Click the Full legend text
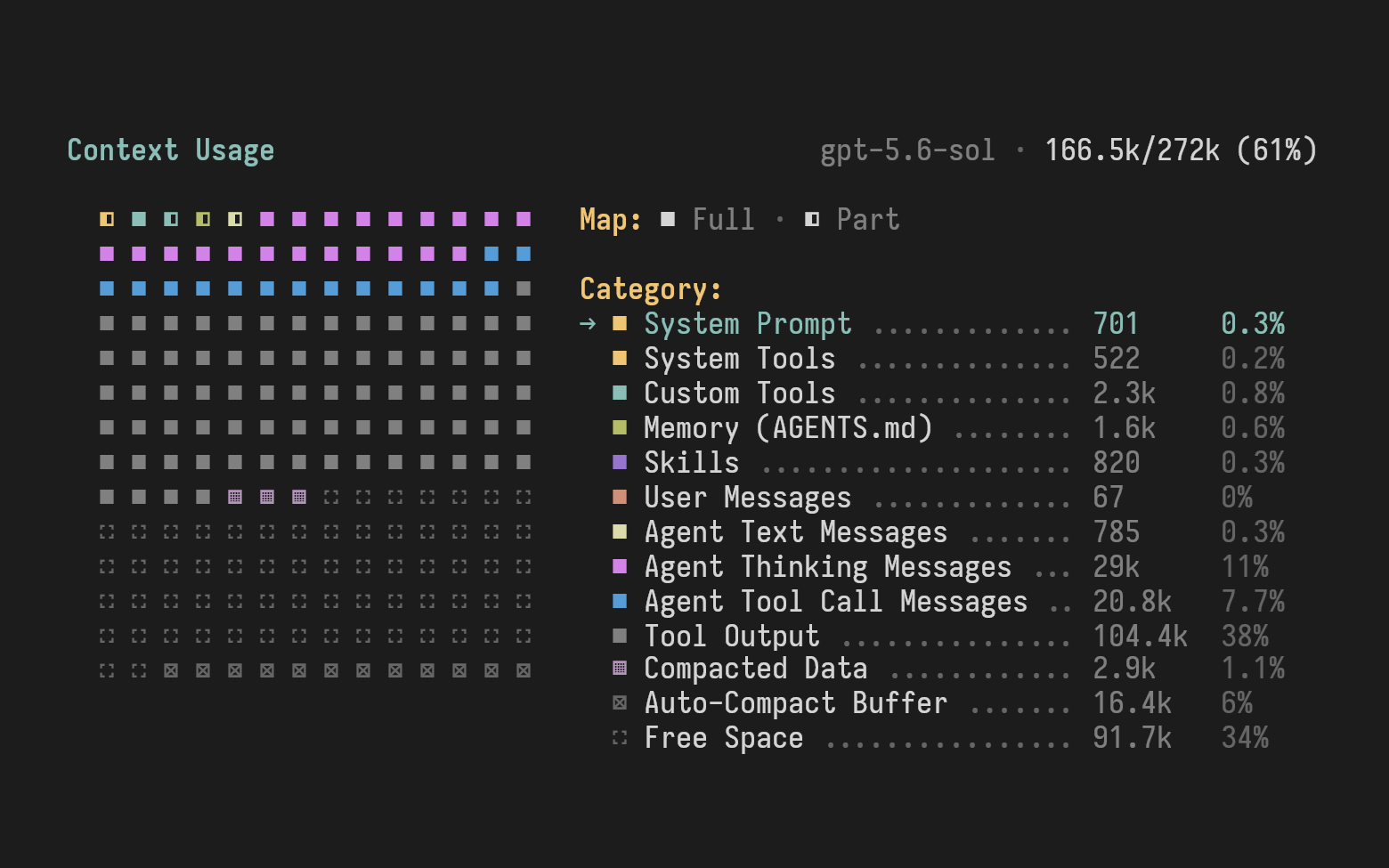Screen dimensions: 1389x868 click(x=724, y=220)
